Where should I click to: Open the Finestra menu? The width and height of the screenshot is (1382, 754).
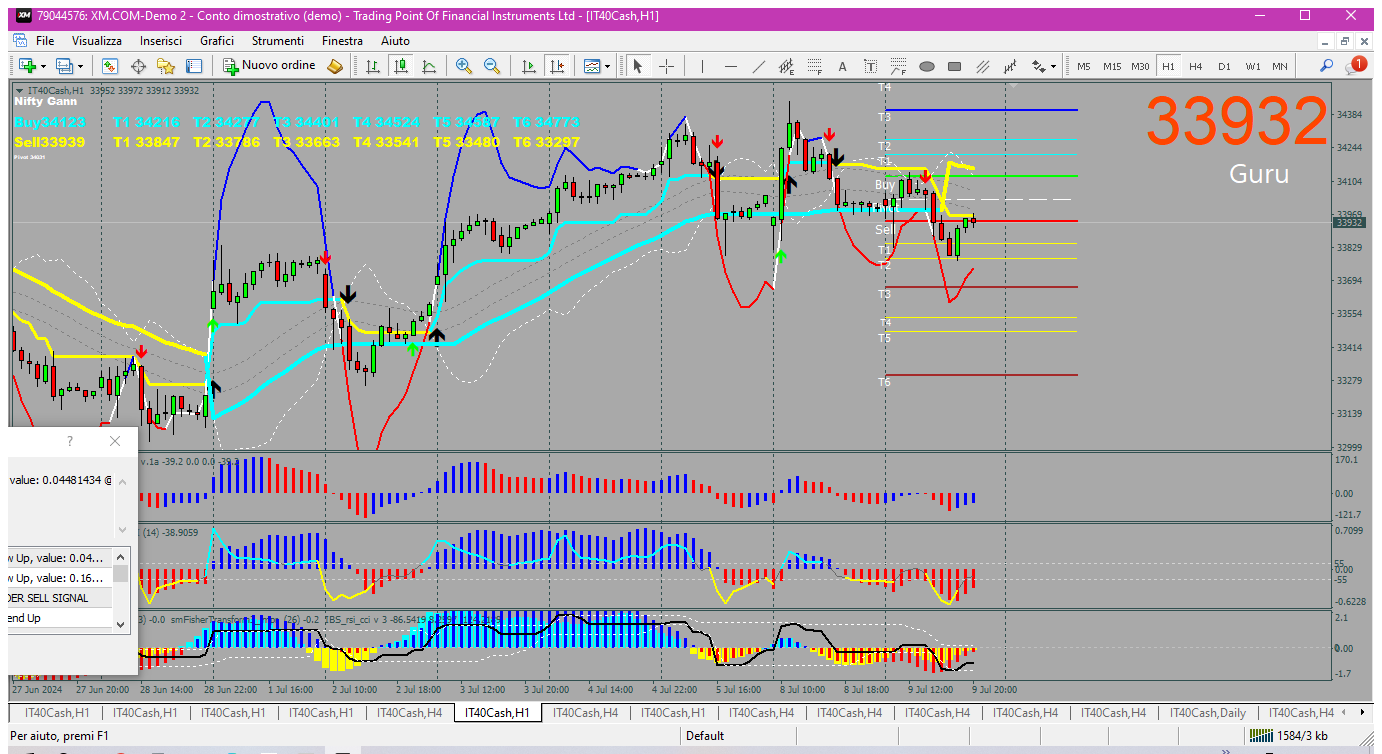point(342,41)
